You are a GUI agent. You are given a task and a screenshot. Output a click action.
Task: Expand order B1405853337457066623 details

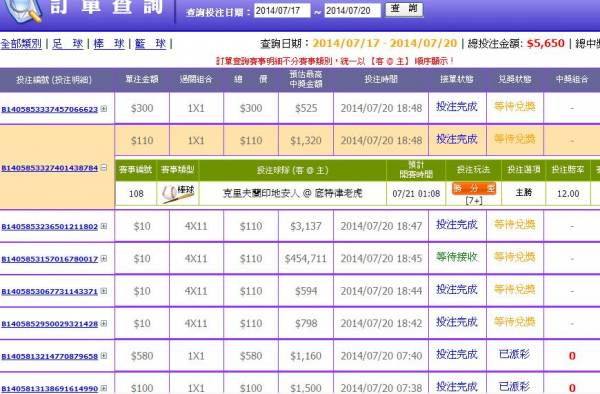pos(104,109)
